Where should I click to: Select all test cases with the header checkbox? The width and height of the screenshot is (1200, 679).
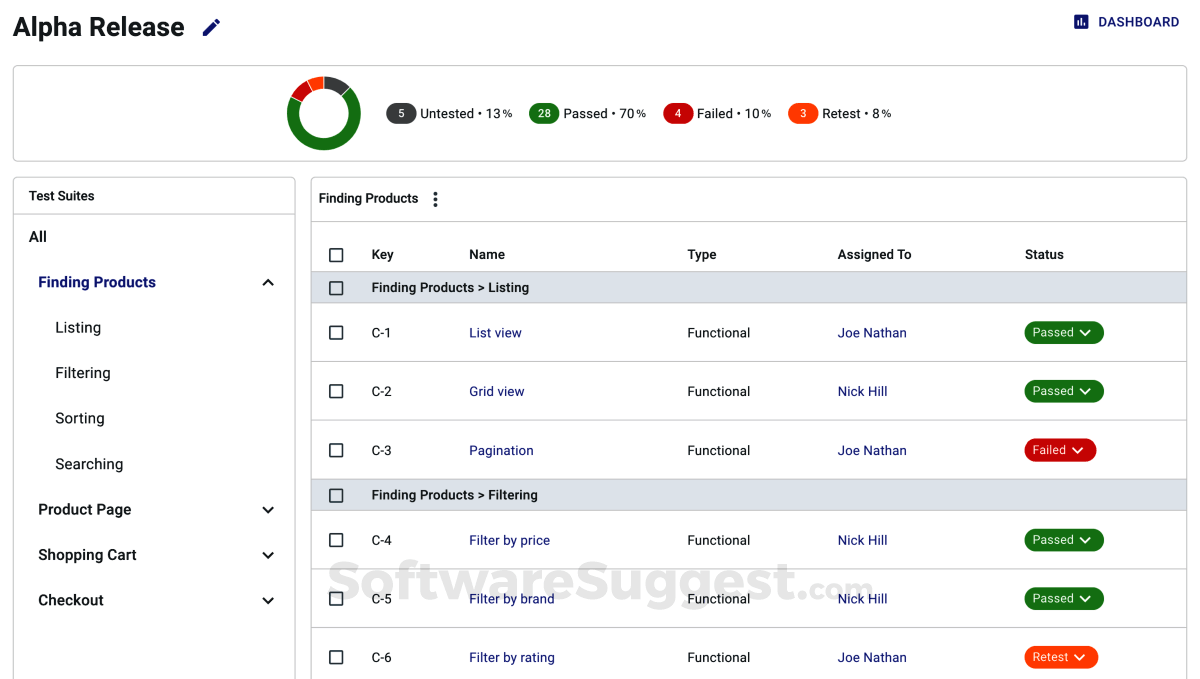click(x=336, y=254)
